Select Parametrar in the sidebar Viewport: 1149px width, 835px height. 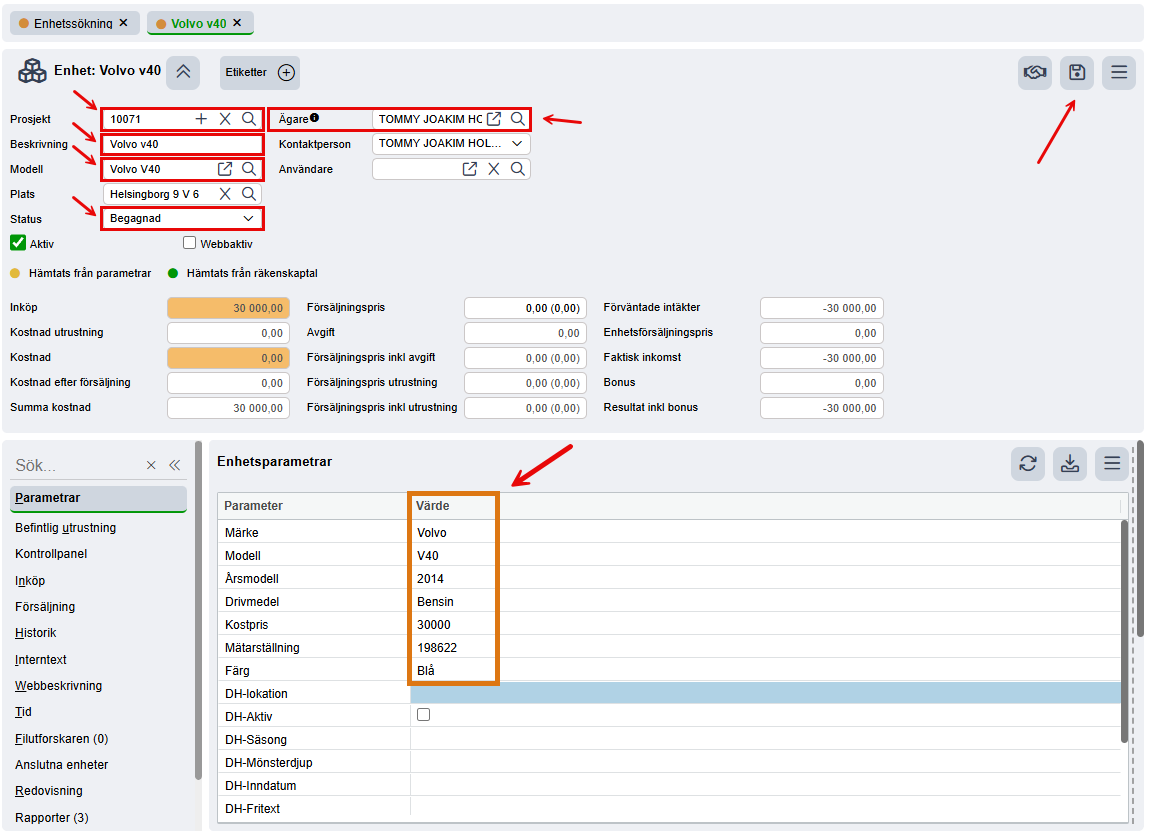(98, 498)
